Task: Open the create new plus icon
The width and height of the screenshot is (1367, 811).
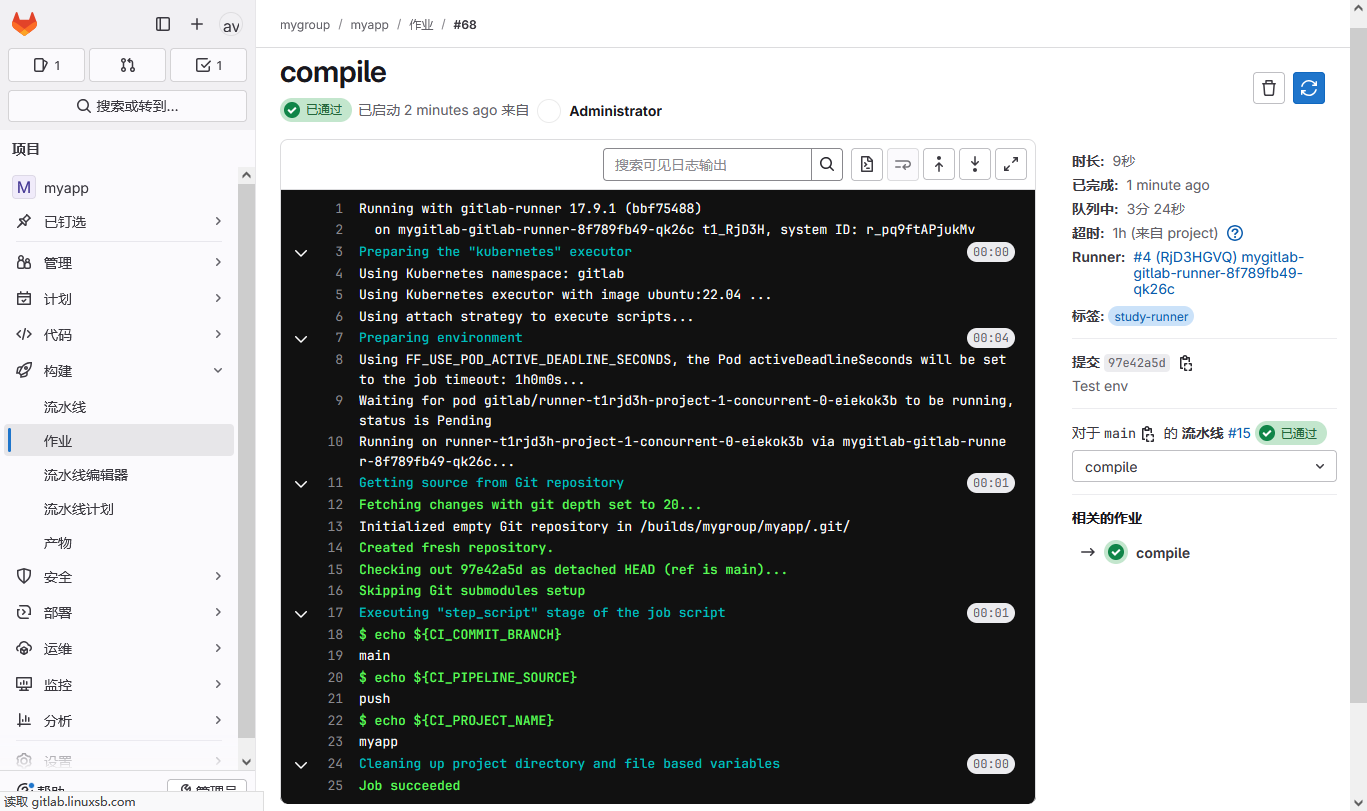Action: pos(197,24)
